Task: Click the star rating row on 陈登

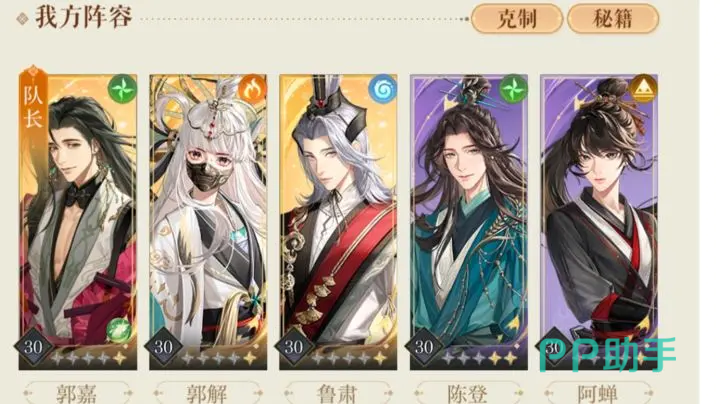Action: click(479, 357)
